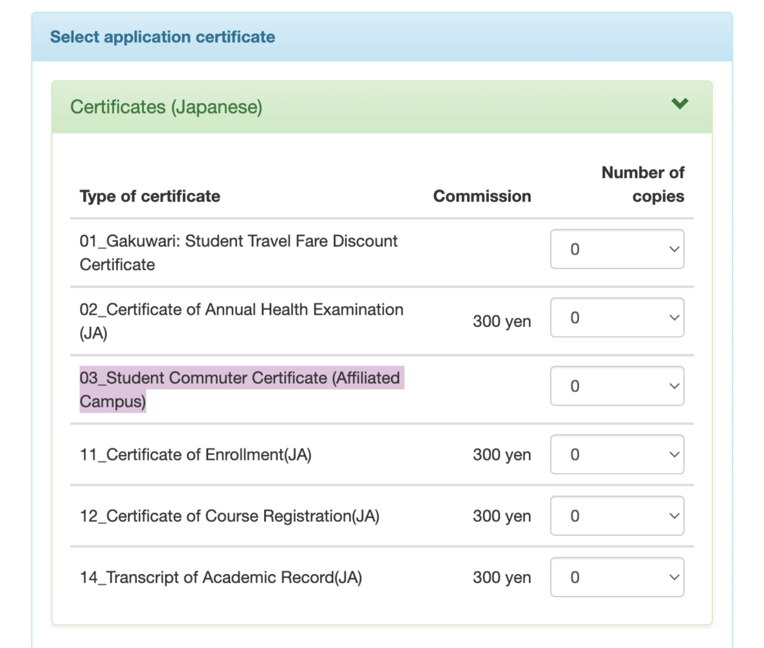Click the 300 yen fee for Transcript row
Screen dimensions: 764x648
tap(502, 577)
